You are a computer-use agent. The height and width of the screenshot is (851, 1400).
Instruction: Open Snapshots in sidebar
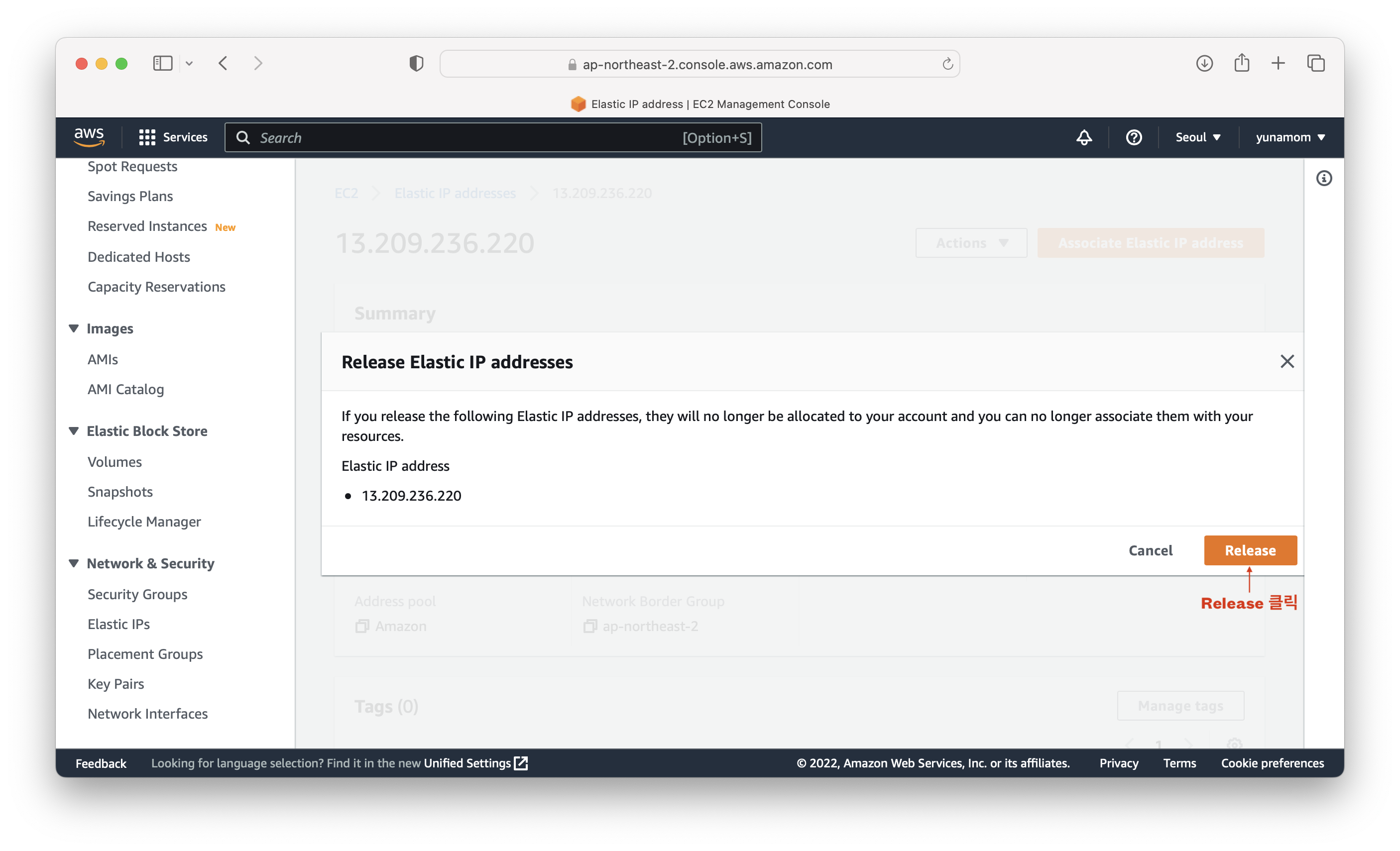[x=120, y=491]
